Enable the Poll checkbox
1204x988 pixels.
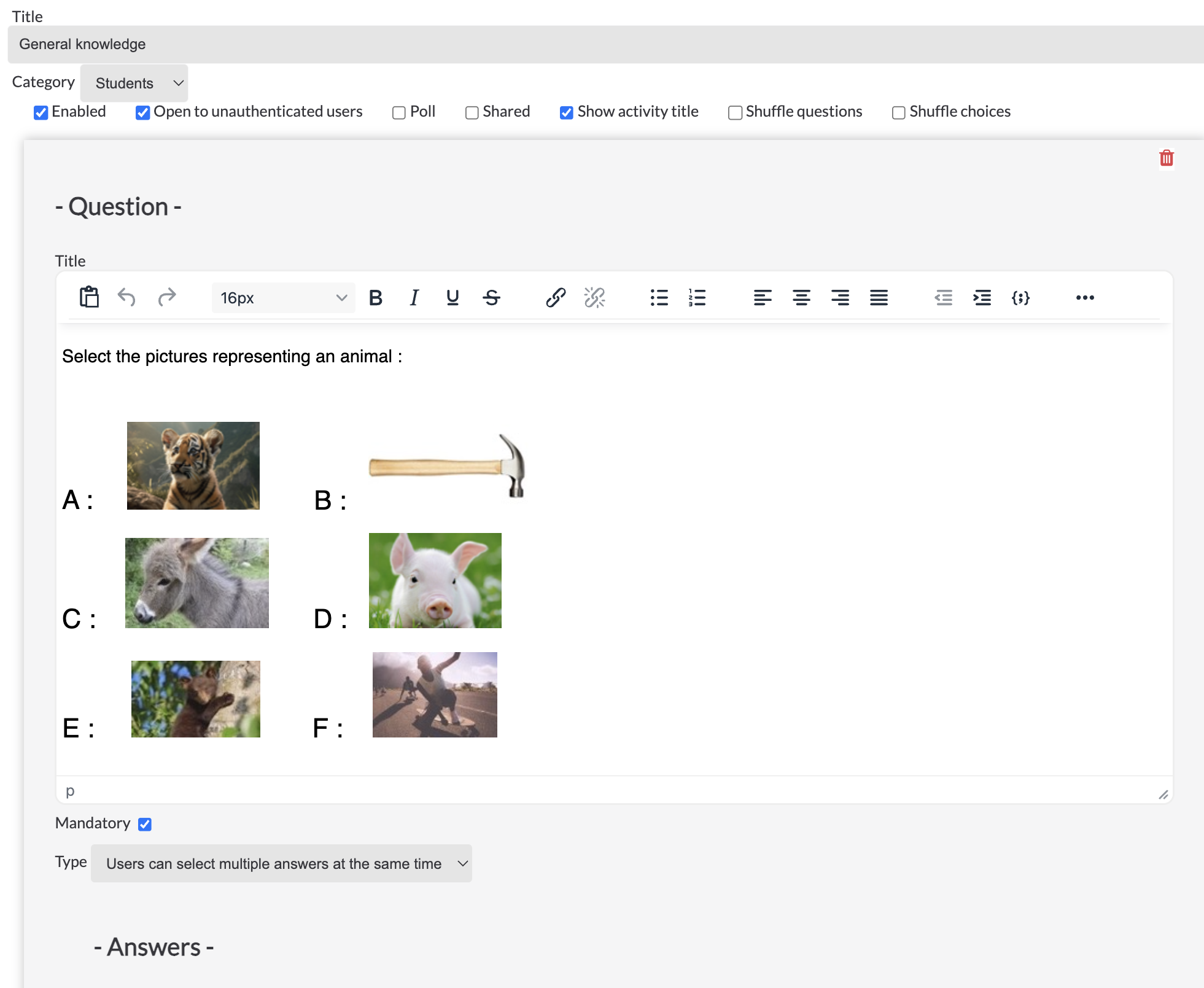tap(399, 112)
